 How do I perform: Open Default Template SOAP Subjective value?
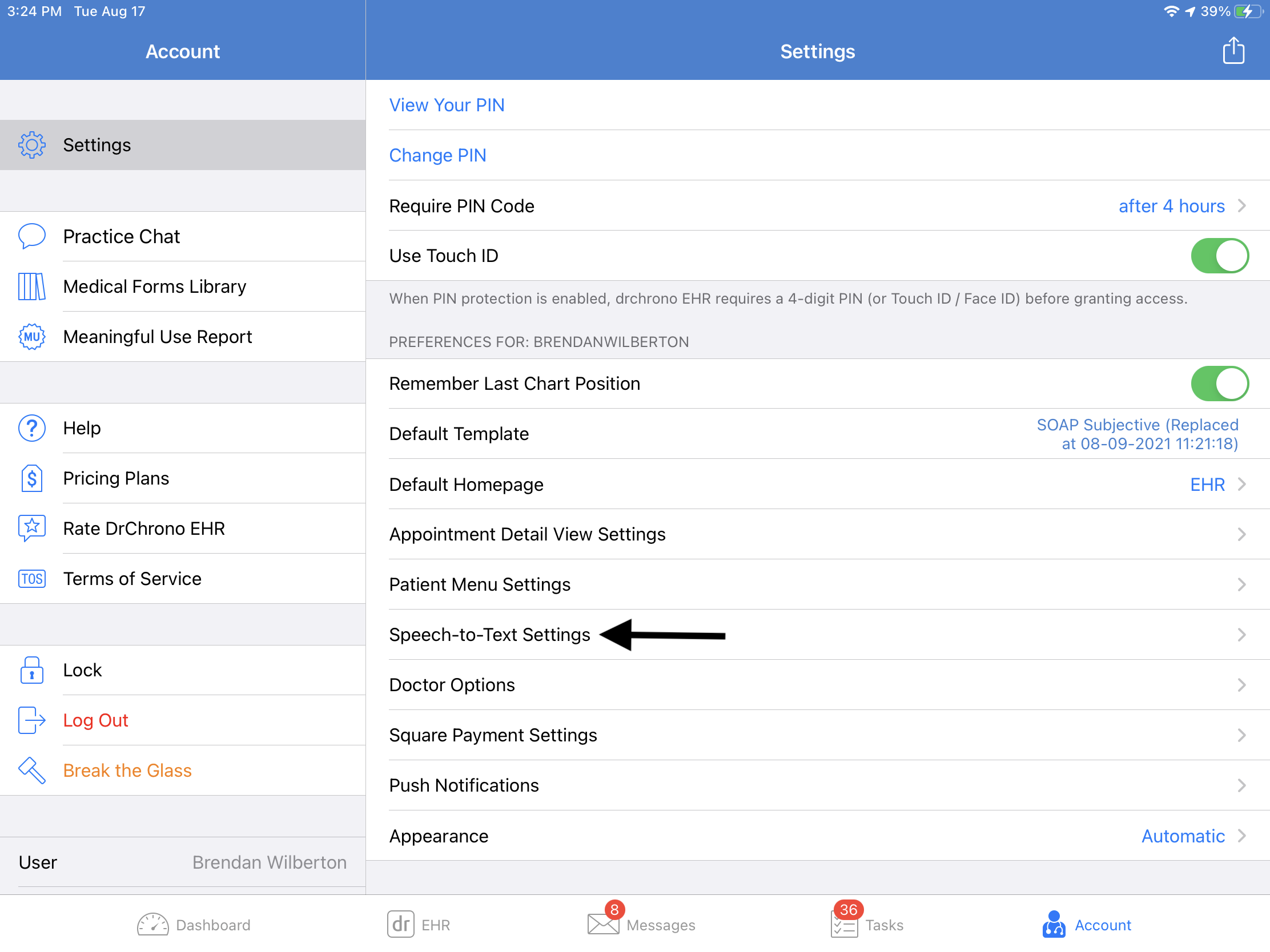coord(1138,434)
